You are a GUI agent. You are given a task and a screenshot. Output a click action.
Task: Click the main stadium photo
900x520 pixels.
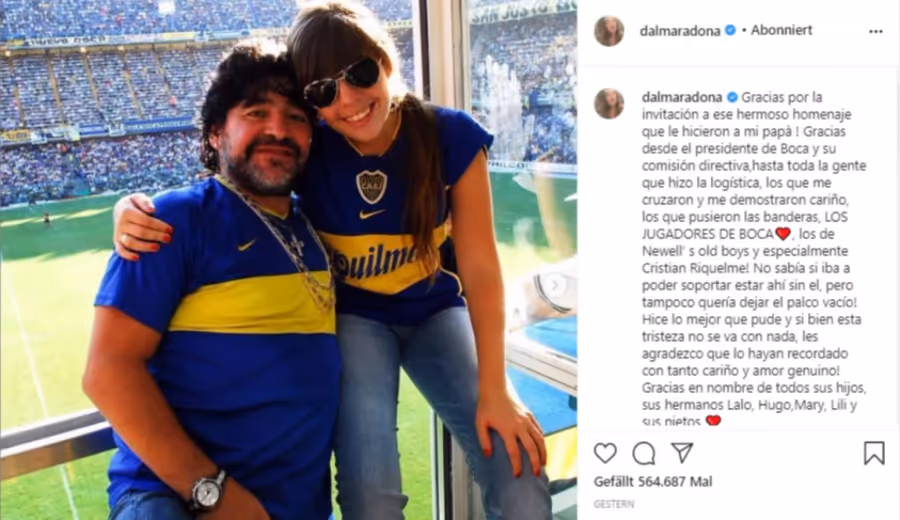289,260
